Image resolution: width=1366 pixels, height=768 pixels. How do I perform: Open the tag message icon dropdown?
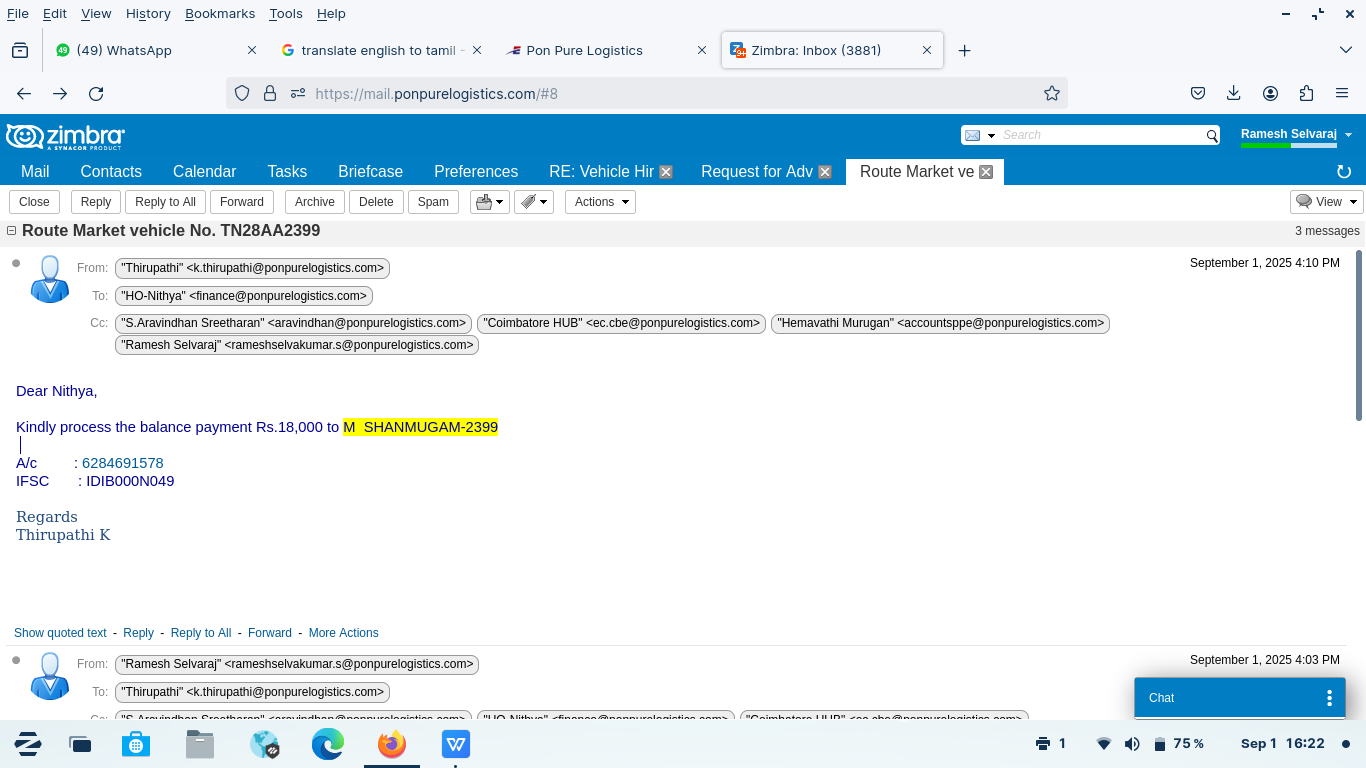[x=534, y=202]
